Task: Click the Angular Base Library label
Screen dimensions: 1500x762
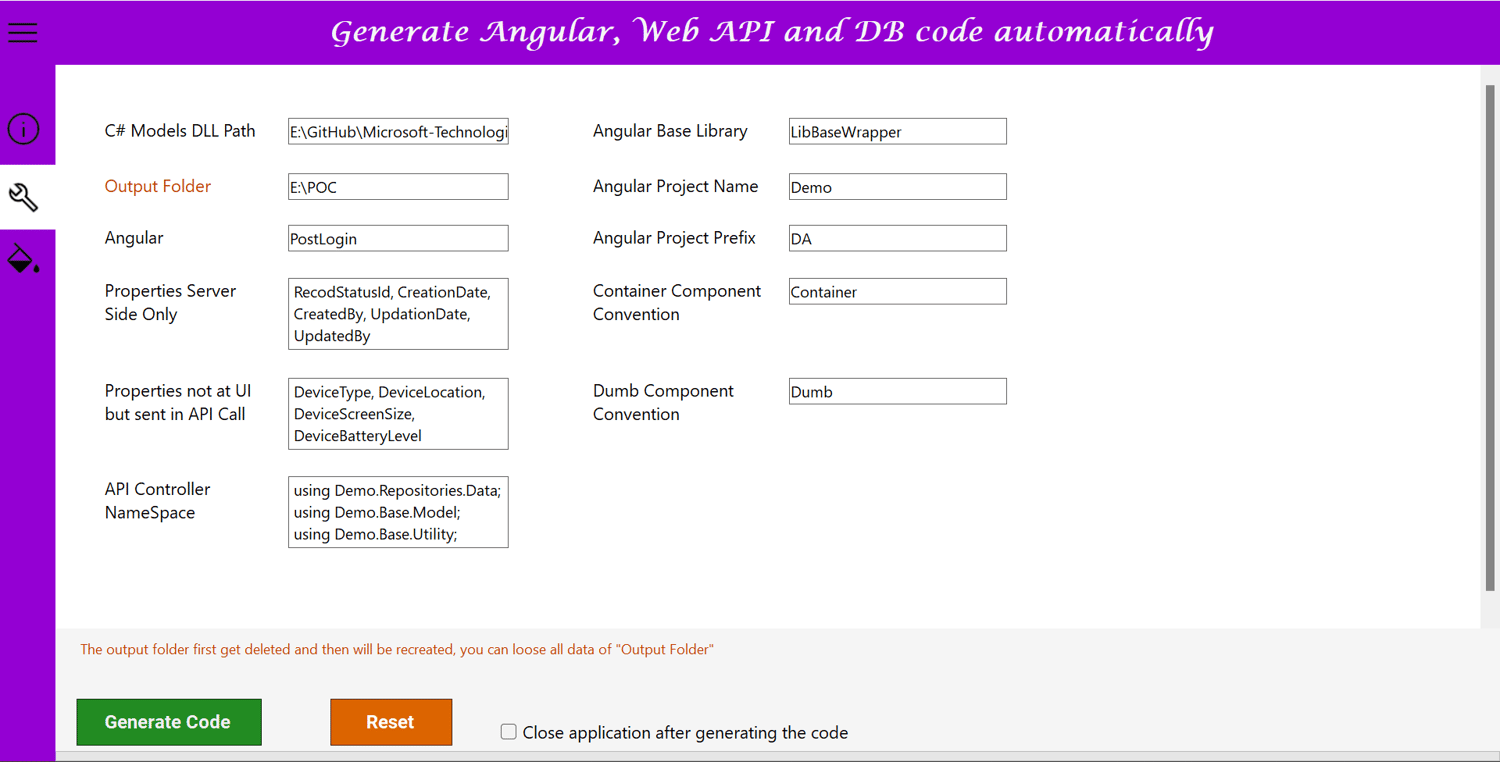Action: point(670,131)
